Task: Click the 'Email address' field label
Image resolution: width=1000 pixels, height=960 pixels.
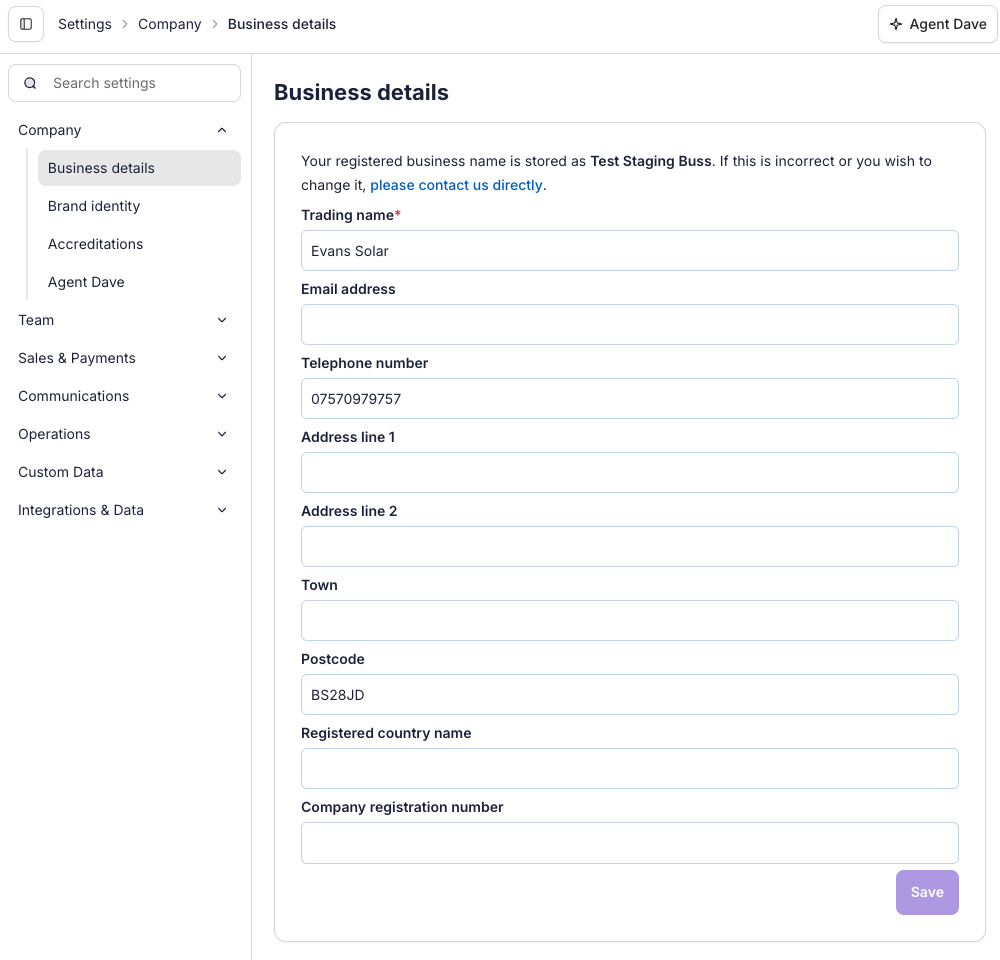Action: click(x=348, y=289)
